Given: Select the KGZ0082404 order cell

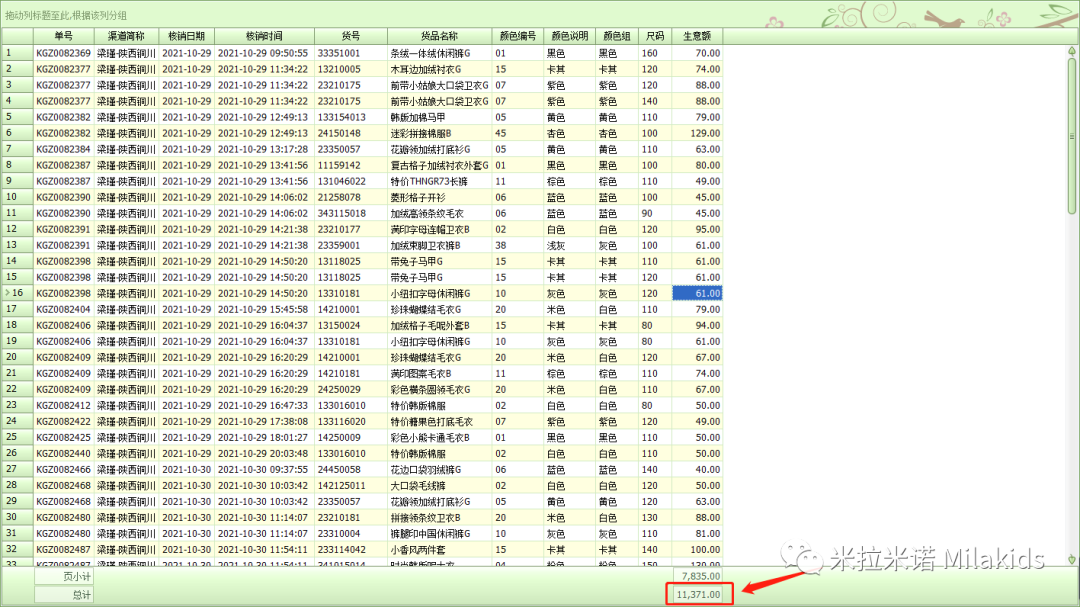Looking at the screenshot, I should (x=63, y=309).
